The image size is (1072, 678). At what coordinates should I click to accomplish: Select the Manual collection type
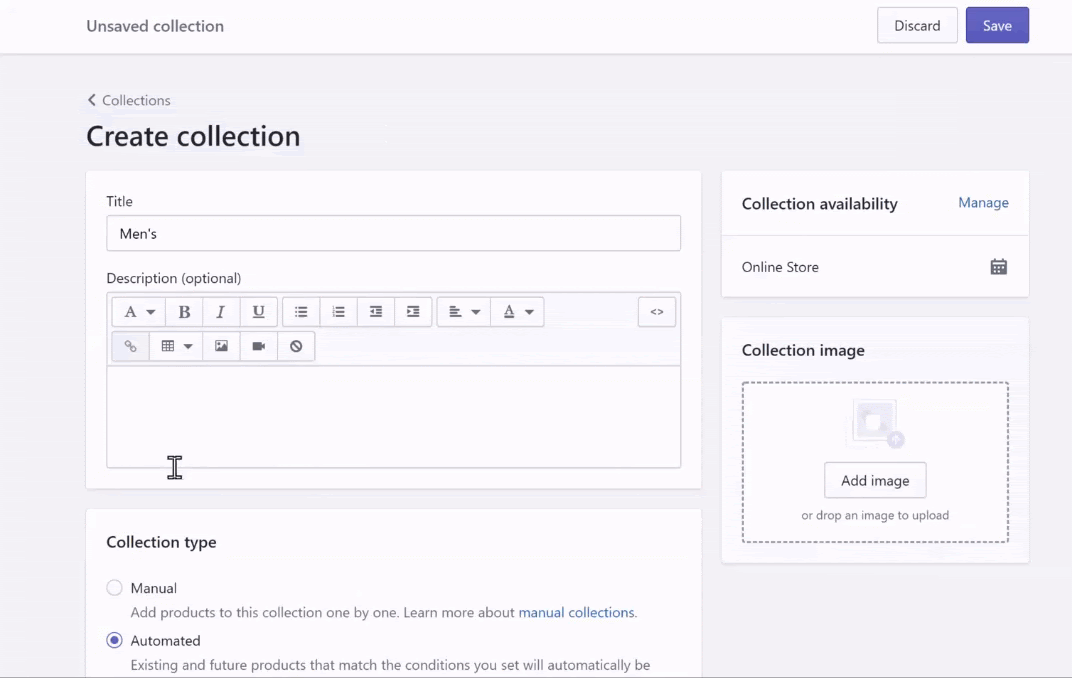tap(114, 588)
